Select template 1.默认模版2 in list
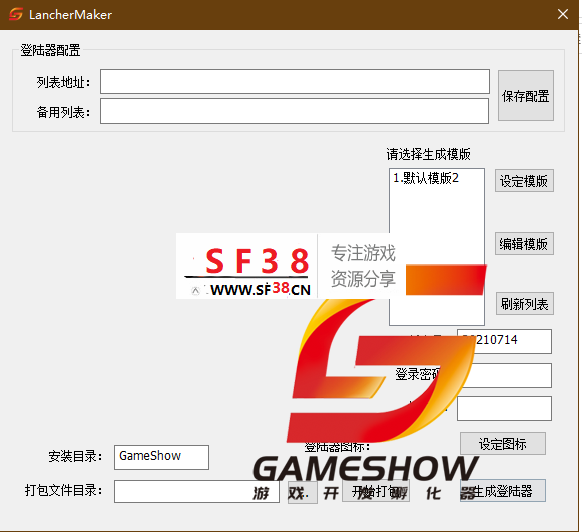This screenshot has width=582, height=532. [426, 179]
